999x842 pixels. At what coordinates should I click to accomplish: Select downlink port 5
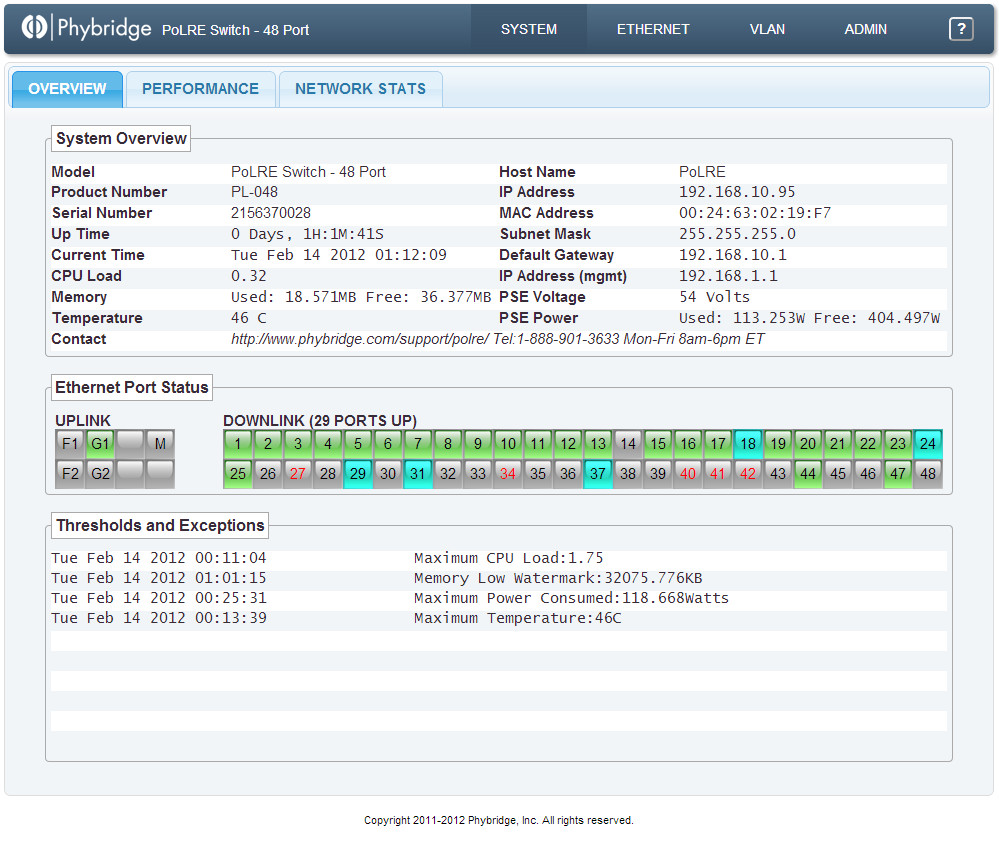pyautogui.click(x=358, y=444)
